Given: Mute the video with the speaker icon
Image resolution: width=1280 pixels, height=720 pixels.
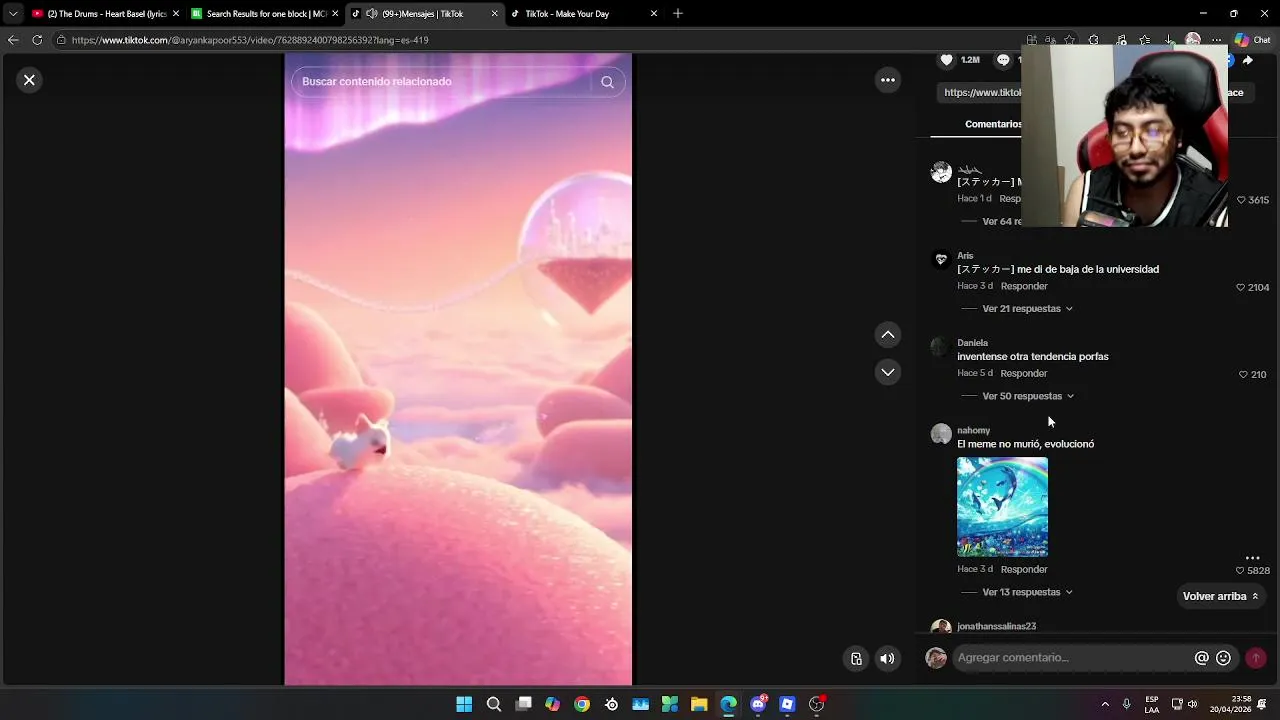Looking at the screenshot, I should pyautogui.click(x=887, y=658).
